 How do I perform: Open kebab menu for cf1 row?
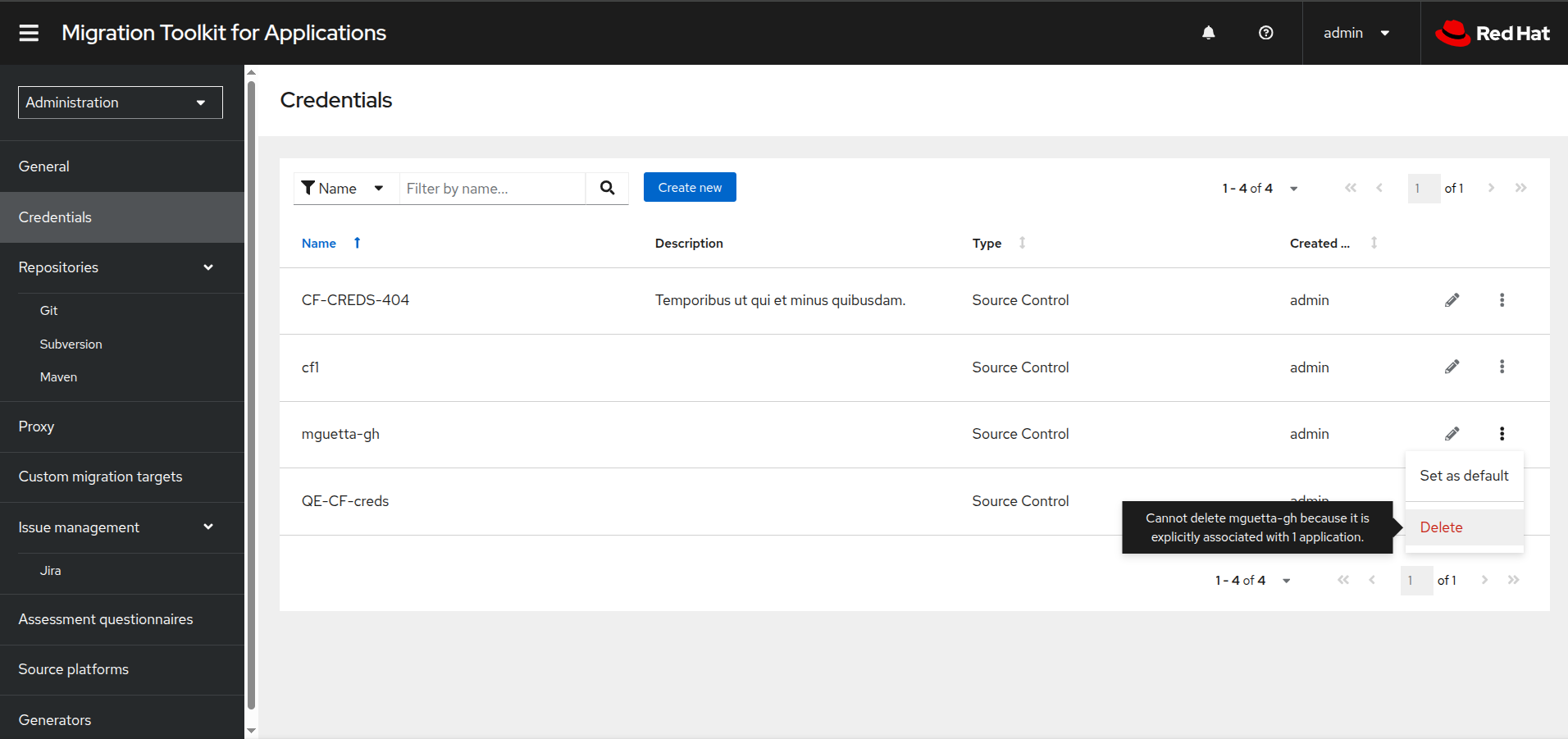1502,367
